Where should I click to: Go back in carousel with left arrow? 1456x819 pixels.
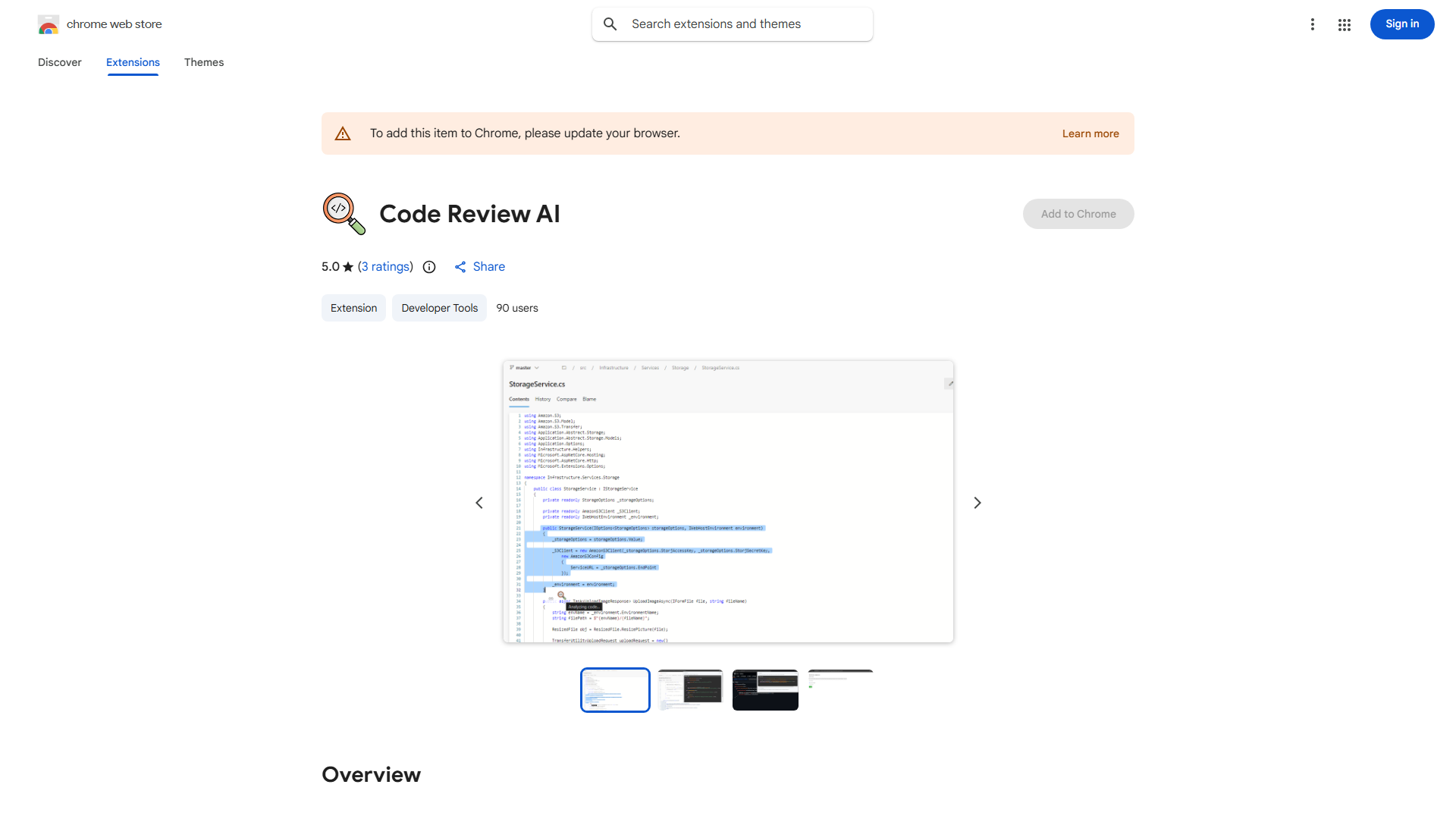pos(479,502)
